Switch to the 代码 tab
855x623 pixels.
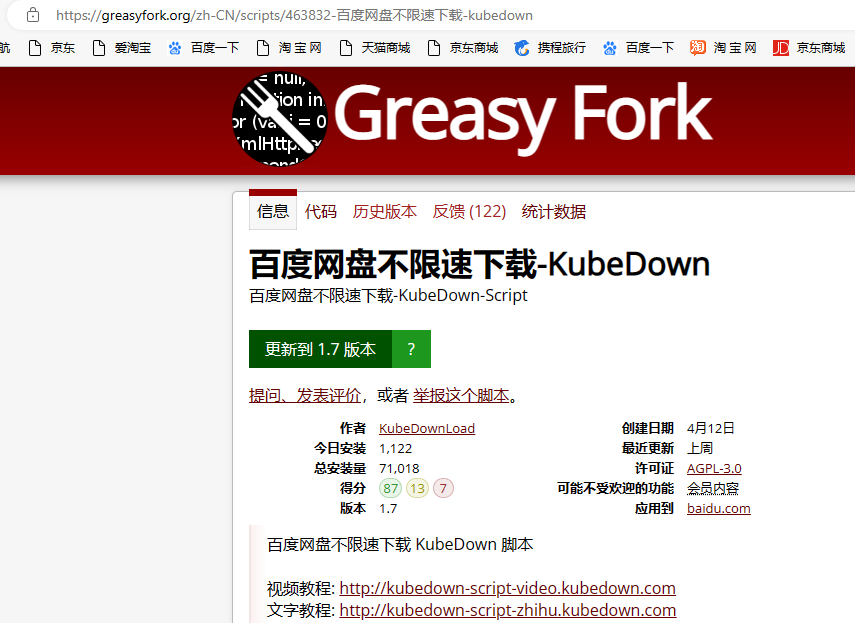pos(321,211)
